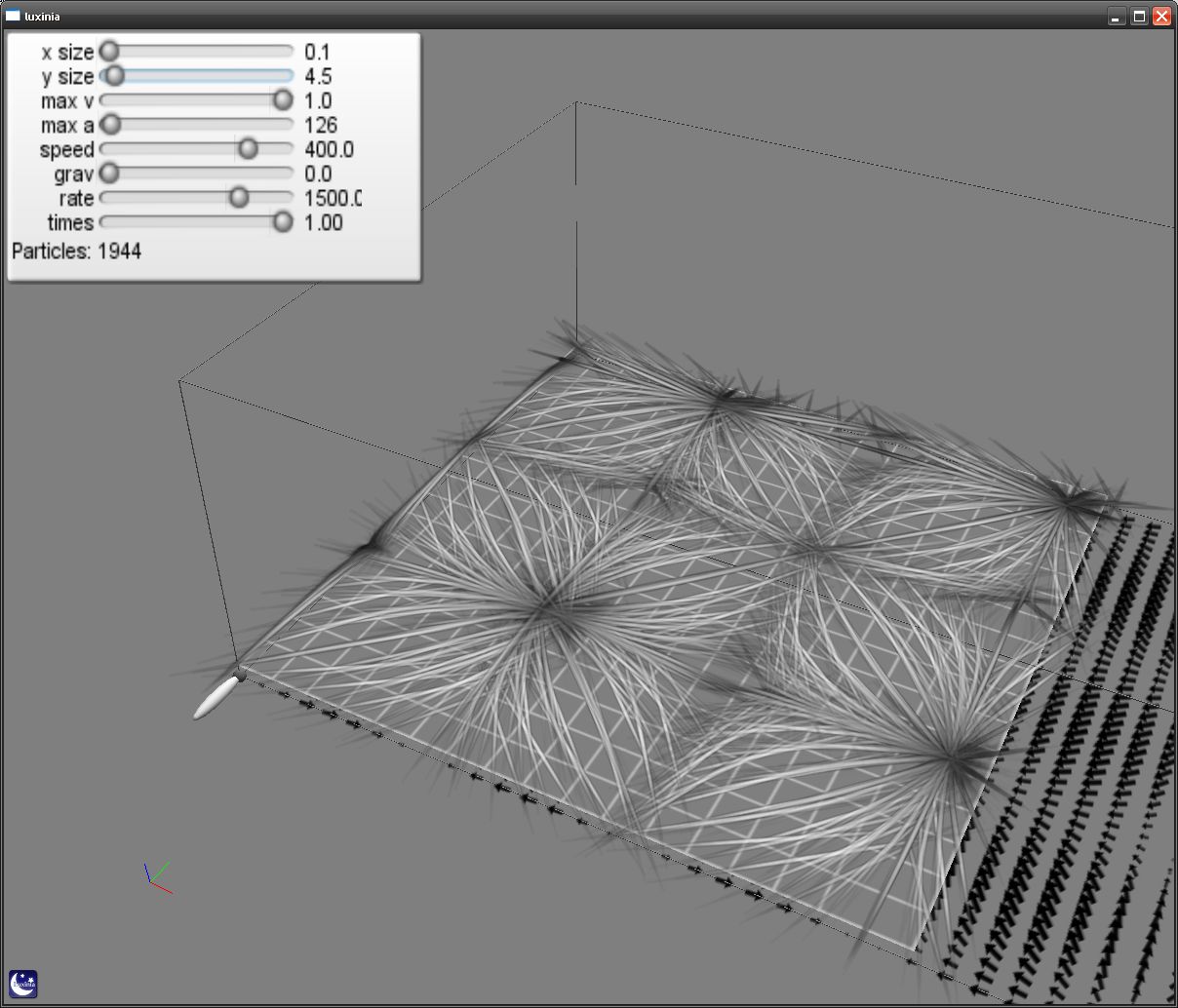Click the window icon in title bar

click(13, 16)
